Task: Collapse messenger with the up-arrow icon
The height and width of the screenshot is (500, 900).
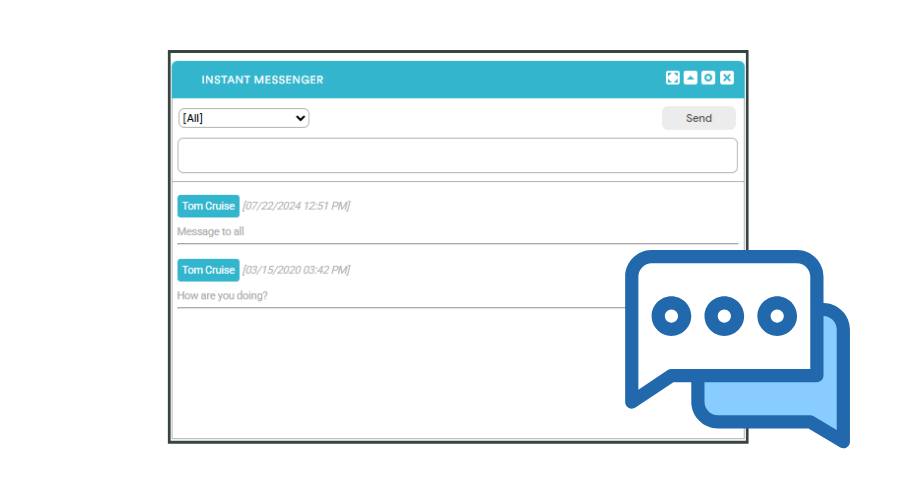Action: click(x=690, y=77)
